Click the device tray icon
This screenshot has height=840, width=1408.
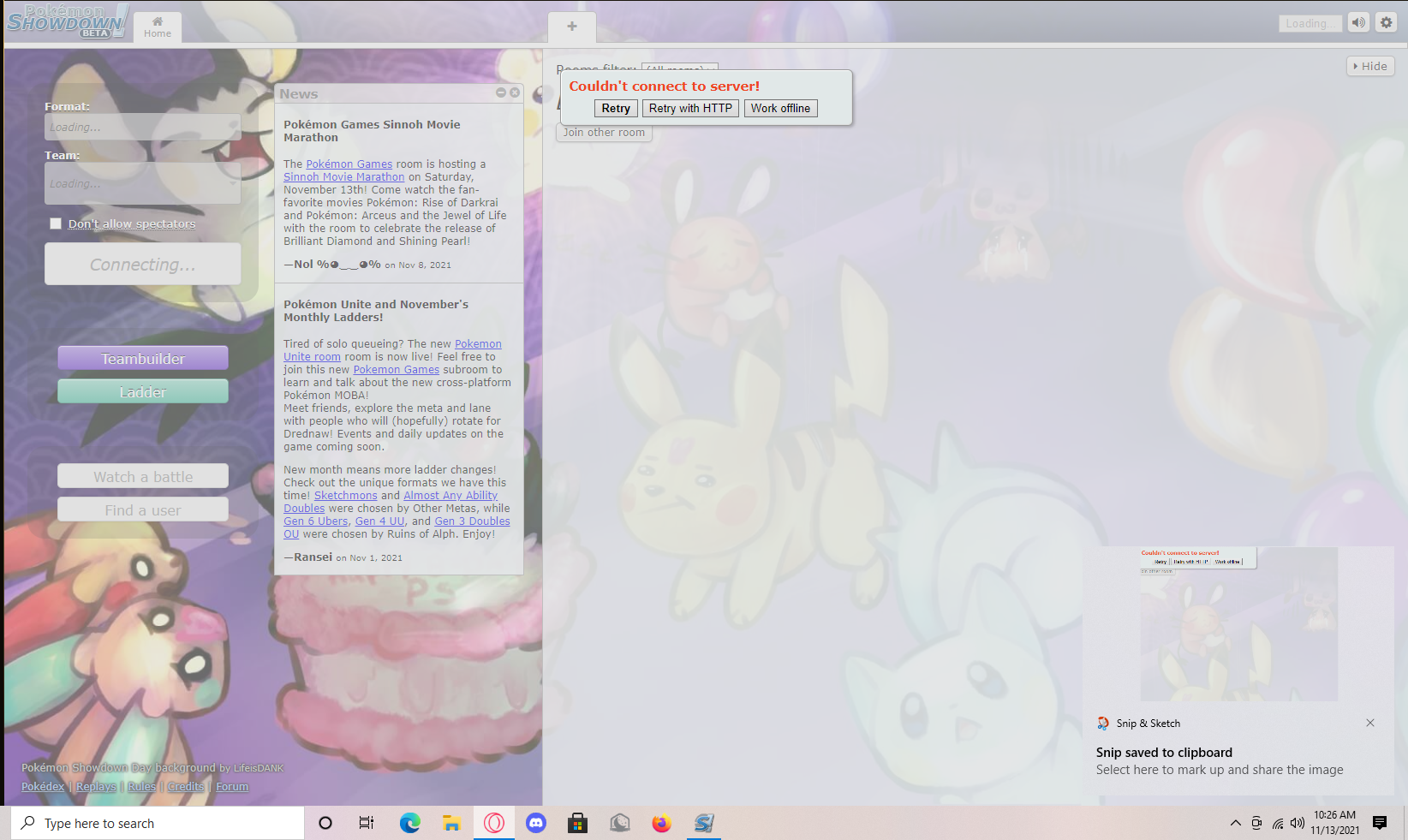(x=1256, y=823)
